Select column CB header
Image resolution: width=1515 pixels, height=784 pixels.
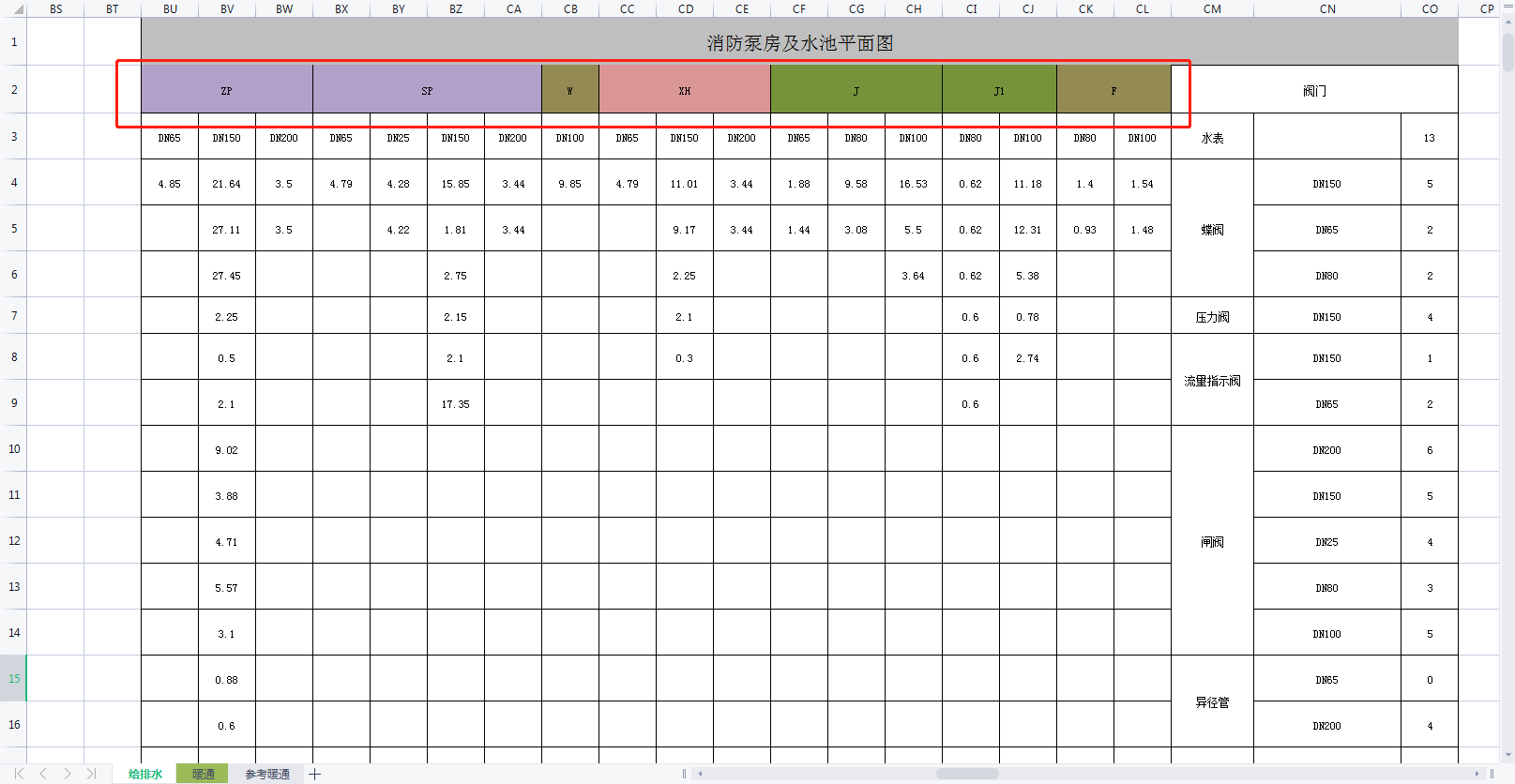pos(570,8)
